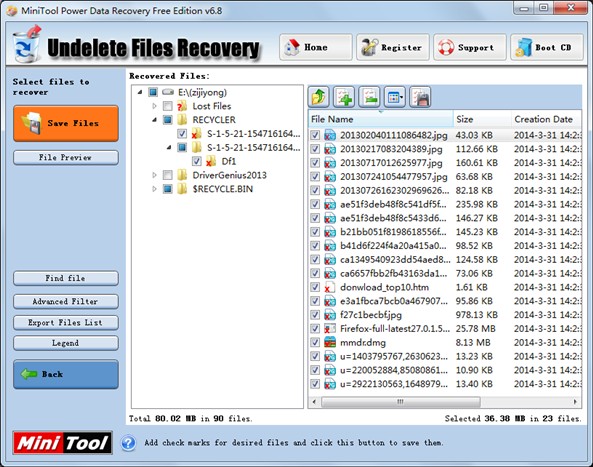Click Export Files List
This screenshot has height=467, width=593.
(x=66, y=323)
